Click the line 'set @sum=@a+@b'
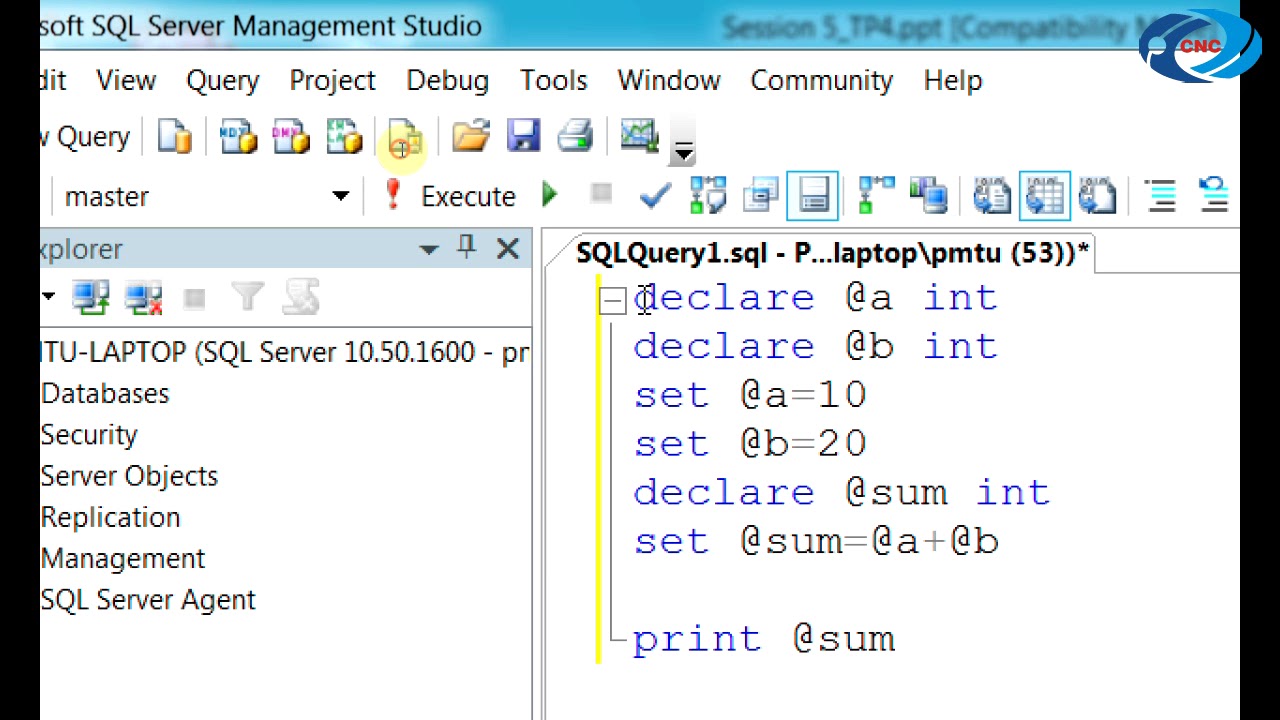1280x720 pixels. tap(816, 542)
